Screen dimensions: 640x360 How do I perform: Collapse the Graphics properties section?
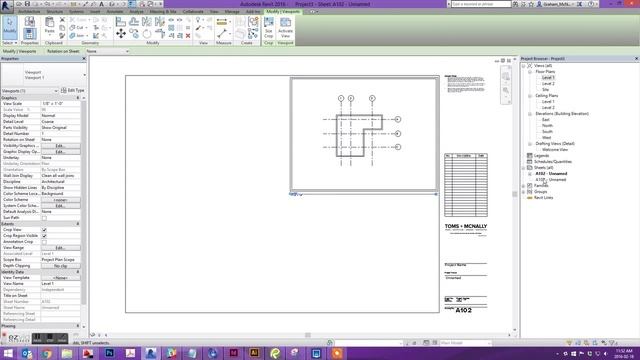point(78,98)
